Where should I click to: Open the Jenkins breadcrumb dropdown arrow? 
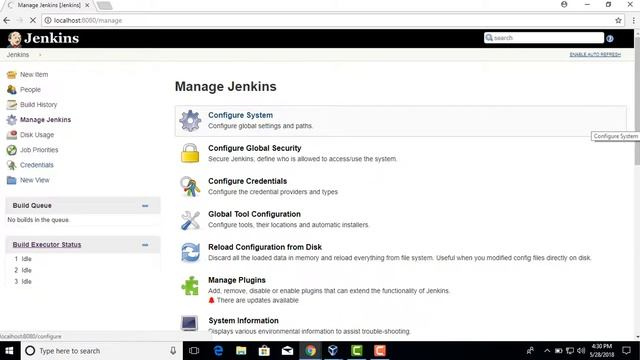pos(40,55)
